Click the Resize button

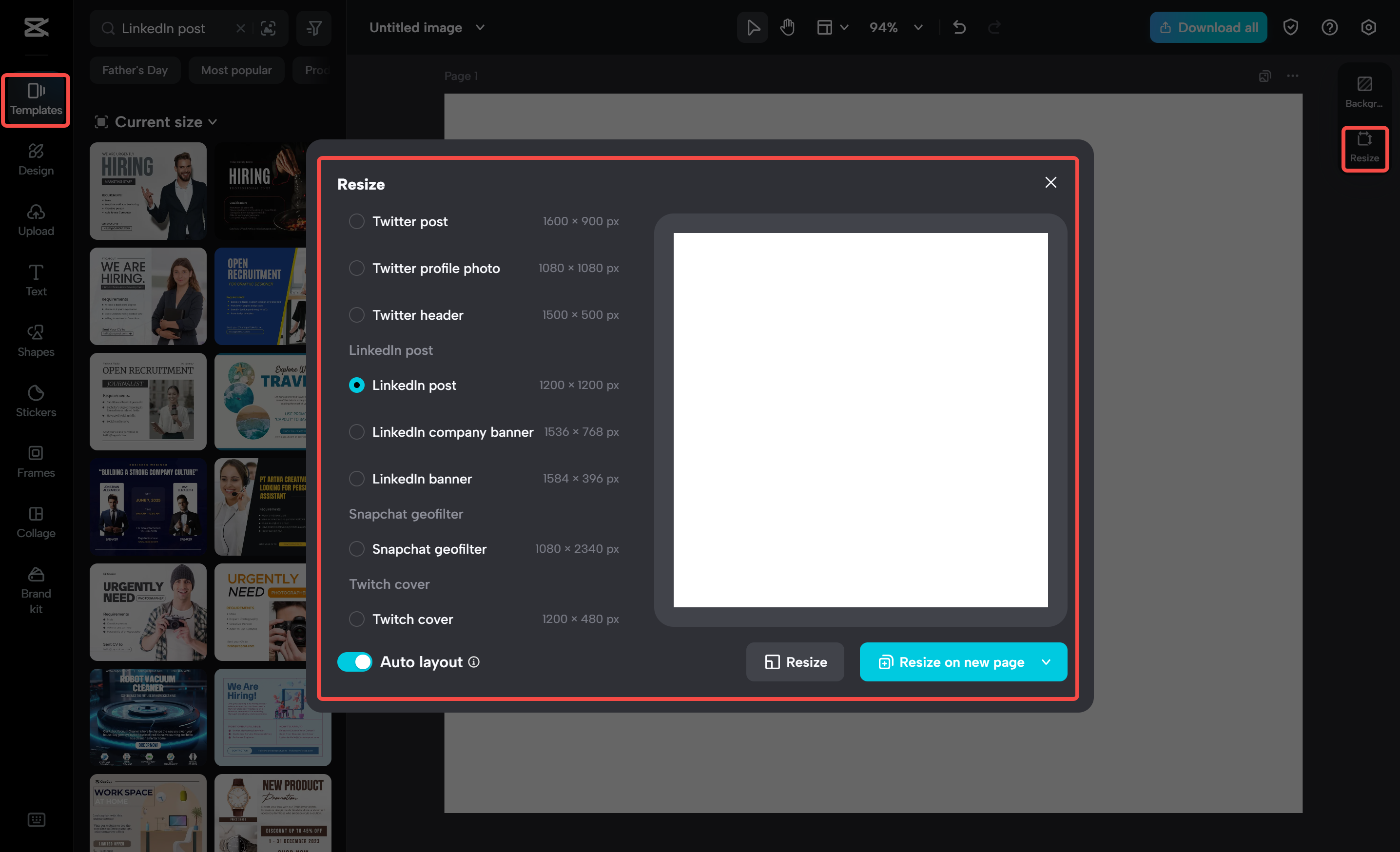coord(795,662)
